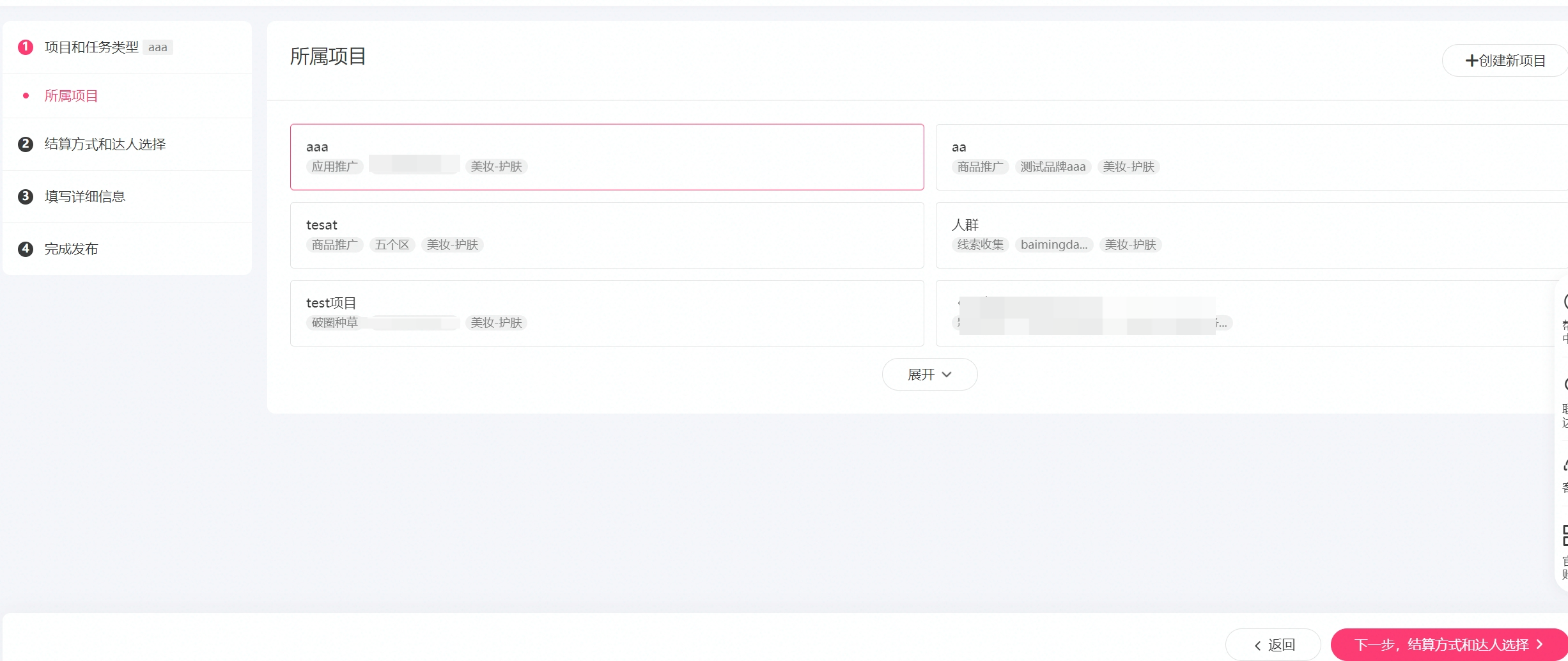Go to step 填写详细信息
This screenshot has width=1568, height=661.
(x=85, y=197)
